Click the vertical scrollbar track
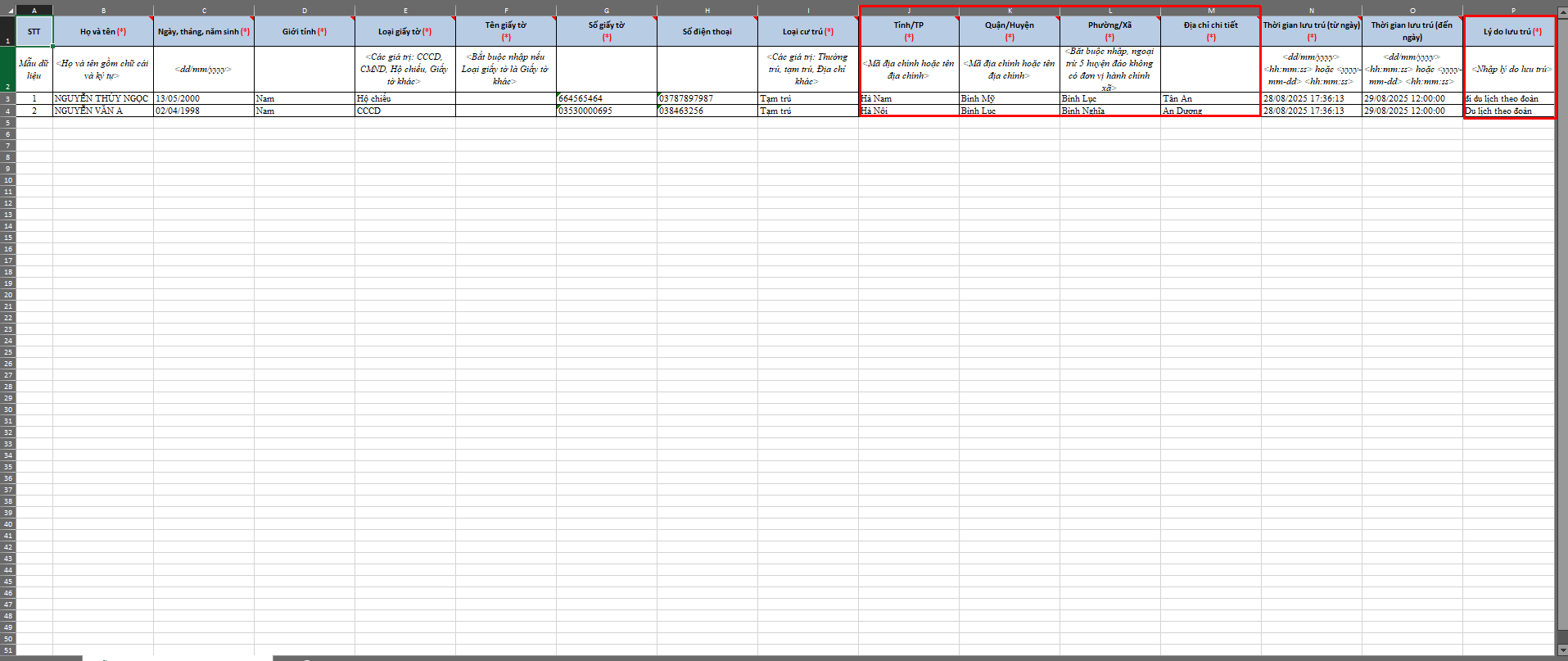This screenshot has height=661, width=1568. (x=1561, y=328)
